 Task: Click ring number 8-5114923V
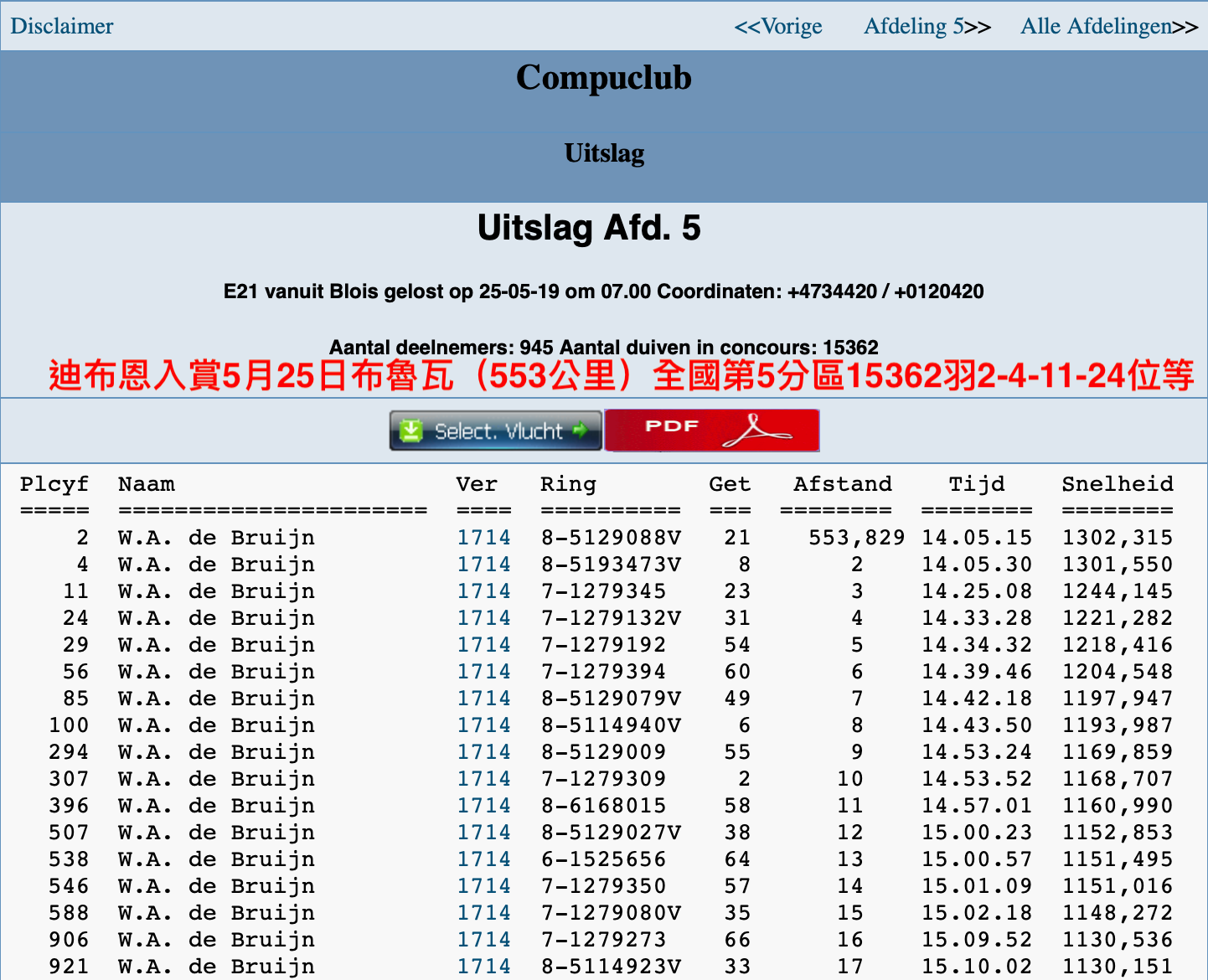tap(612, 967)
